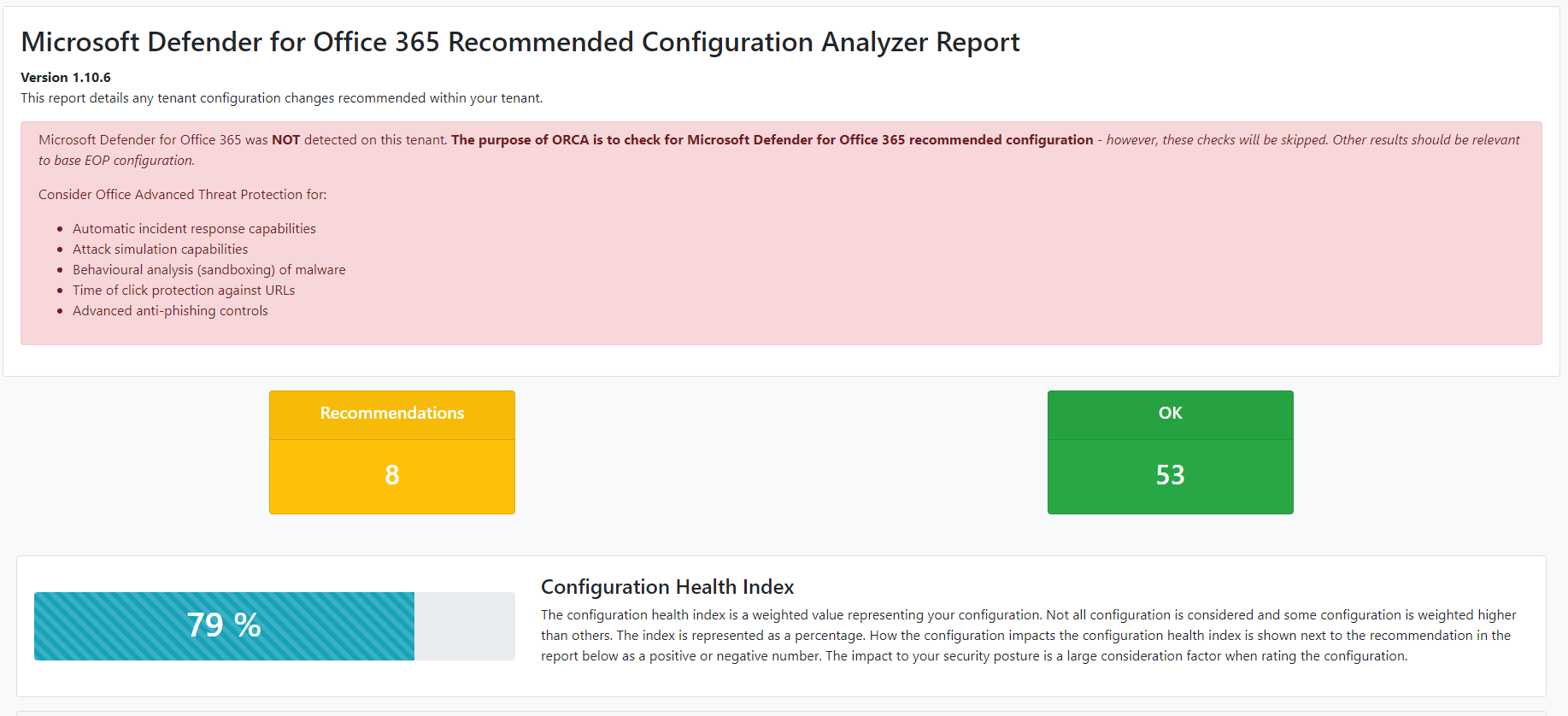
Task: Click Time of click protection against URLs
Action: point(184,291)
